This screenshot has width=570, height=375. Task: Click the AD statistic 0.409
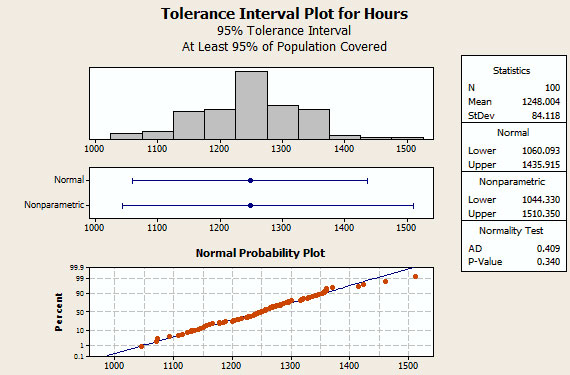(x=548, y=249)
